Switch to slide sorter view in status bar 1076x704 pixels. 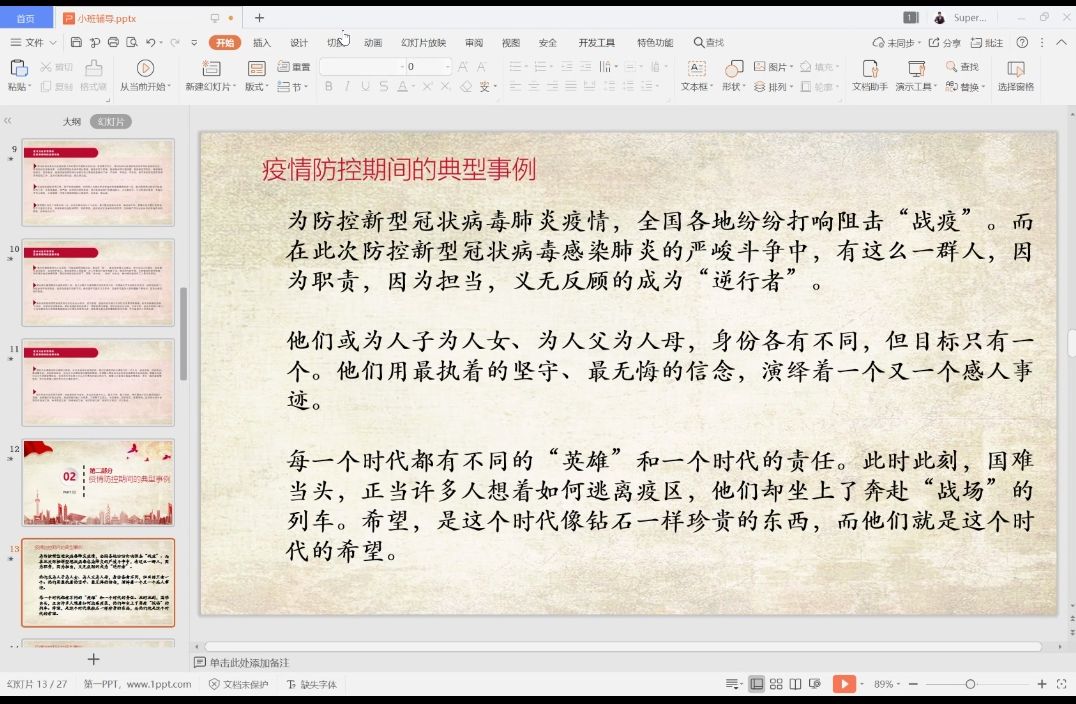776,684
